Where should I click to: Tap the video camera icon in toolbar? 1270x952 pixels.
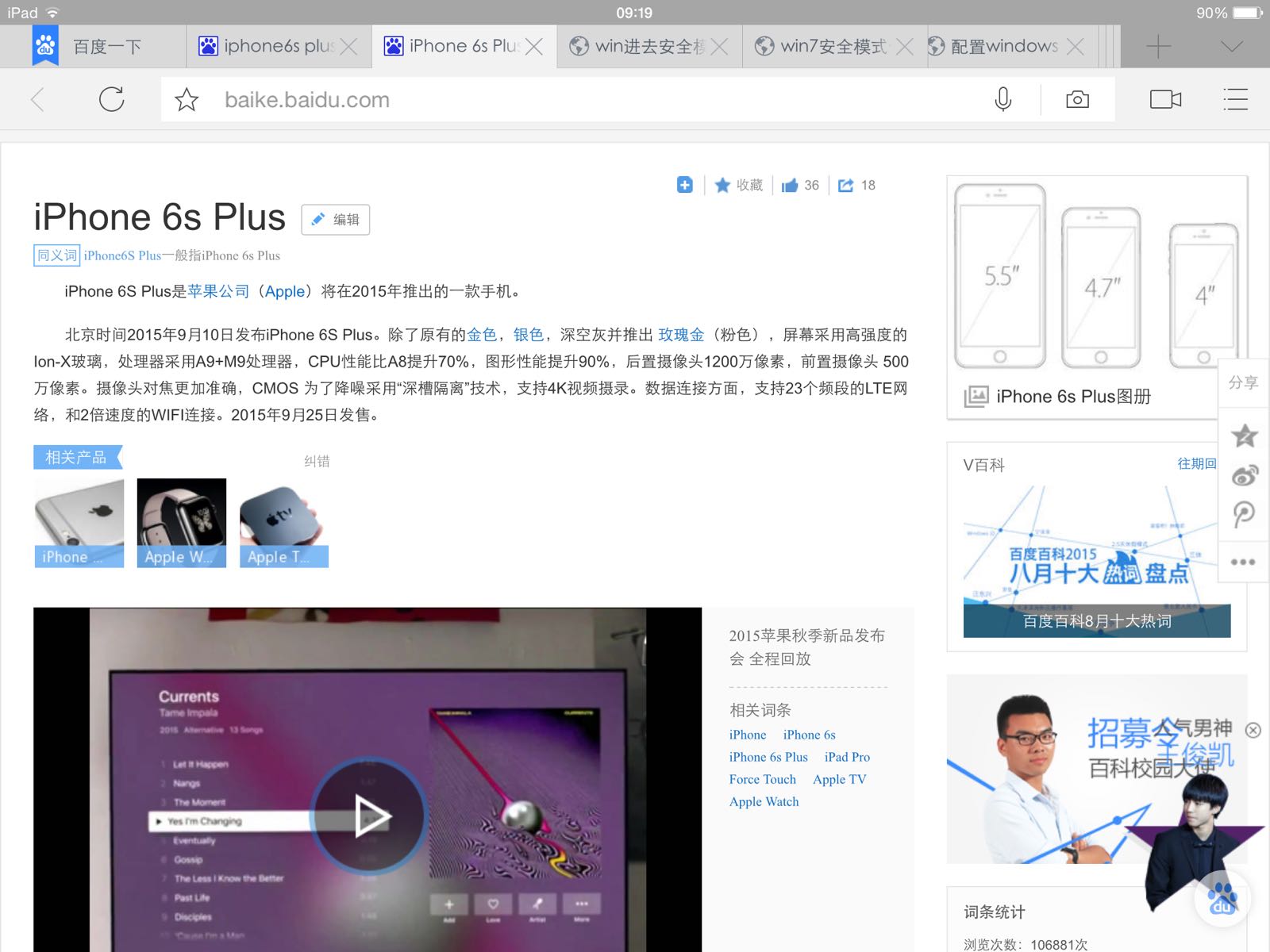click(1165, 99)
